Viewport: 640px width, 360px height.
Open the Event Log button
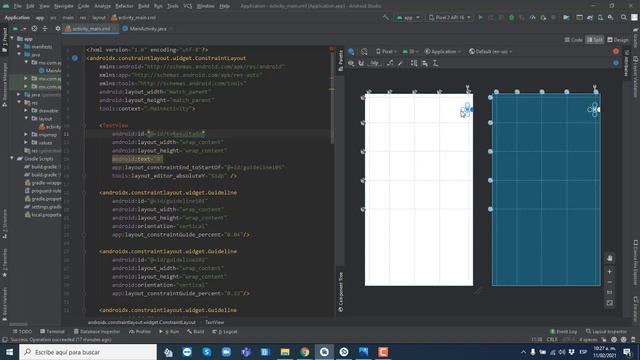click(x=563, y=331)
